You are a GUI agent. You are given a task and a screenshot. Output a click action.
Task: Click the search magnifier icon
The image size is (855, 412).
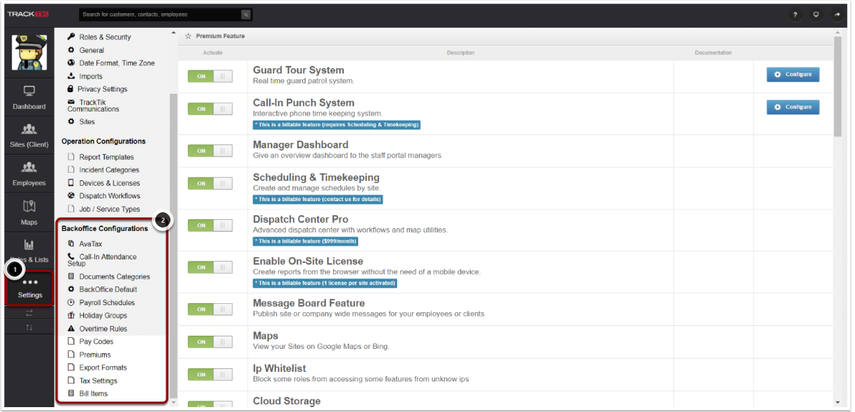tap(246, 15)
